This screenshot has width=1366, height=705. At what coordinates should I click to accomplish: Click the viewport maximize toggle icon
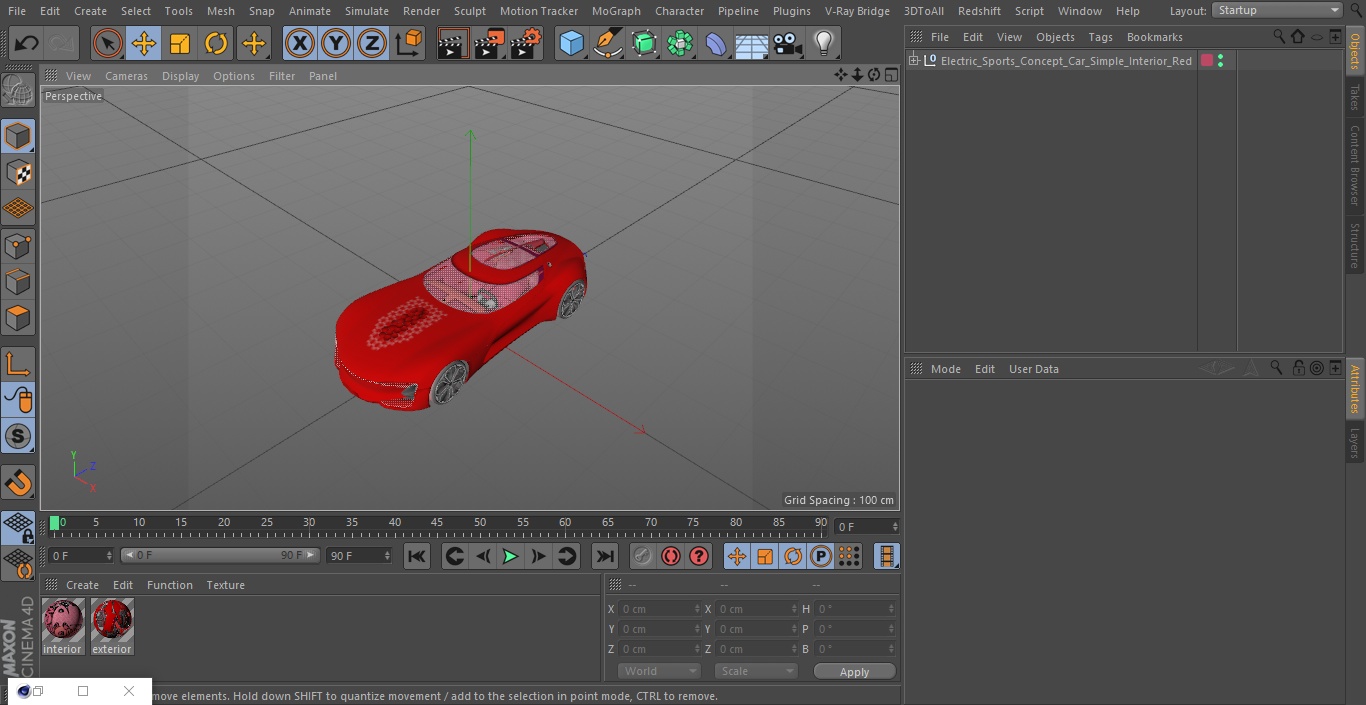click(891, 75)
